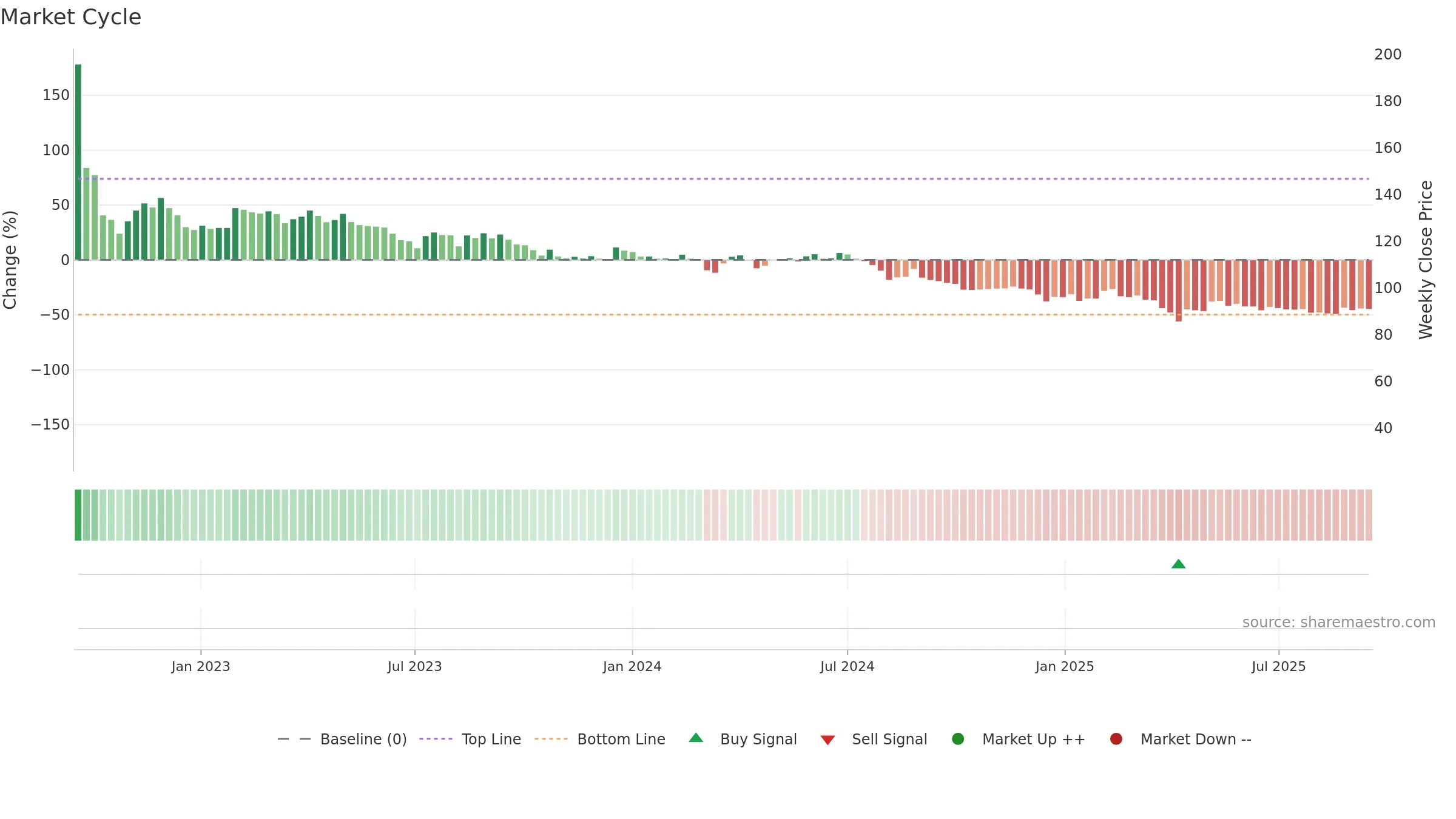Click the orange dotted bottom line on the chart
This screenshot has height=819, width=1456.
[723, 315]
